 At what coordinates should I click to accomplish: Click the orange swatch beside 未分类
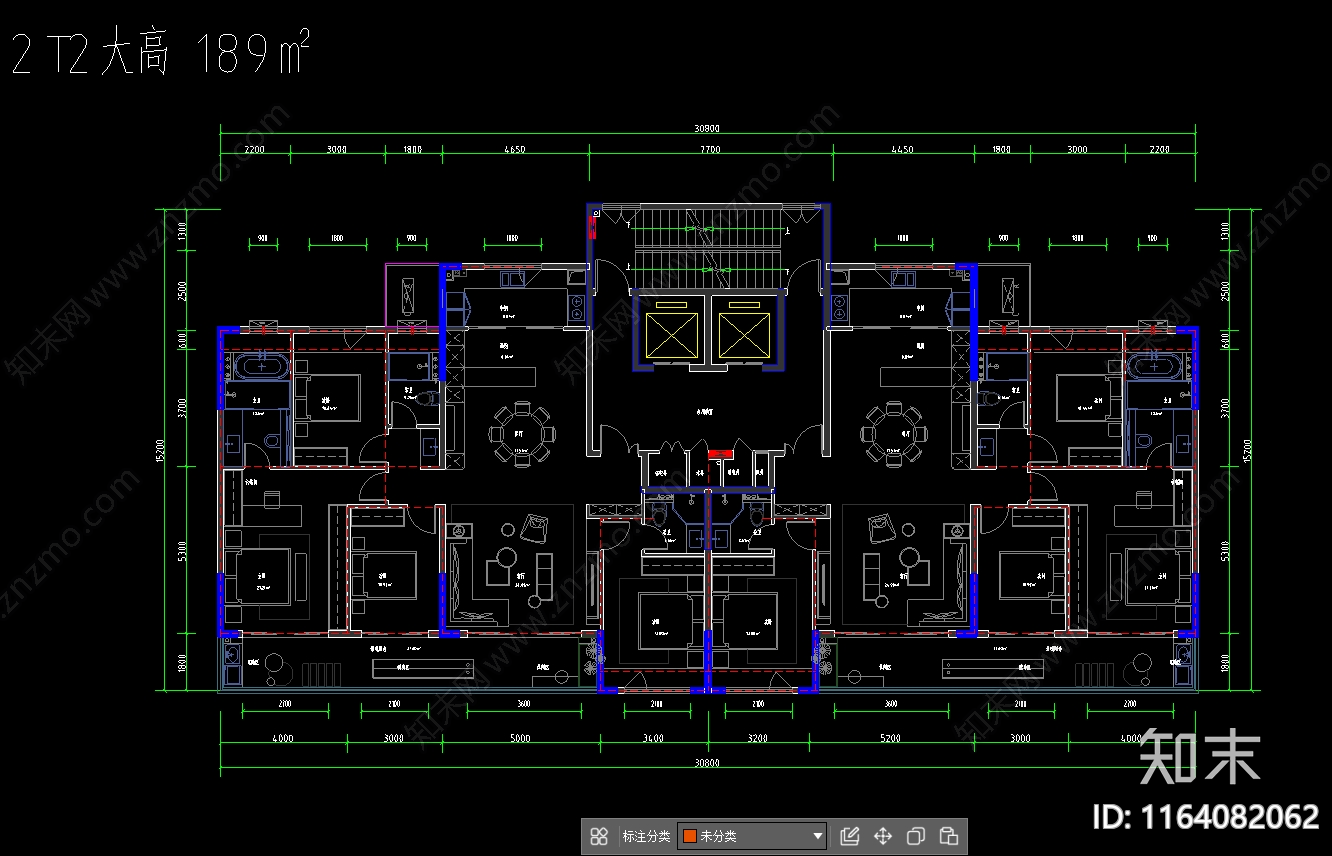click(689, 836)
